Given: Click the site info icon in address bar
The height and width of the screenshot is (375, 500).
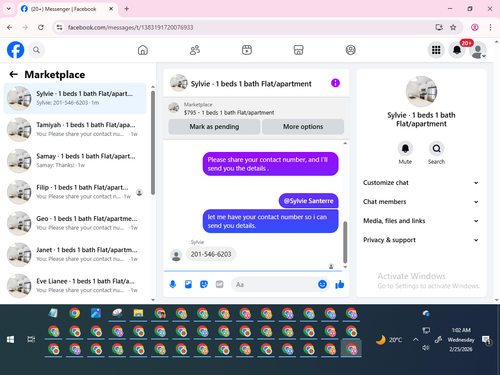Looking at the screenshot, I should pyautogui.click(x=59, y=27).
